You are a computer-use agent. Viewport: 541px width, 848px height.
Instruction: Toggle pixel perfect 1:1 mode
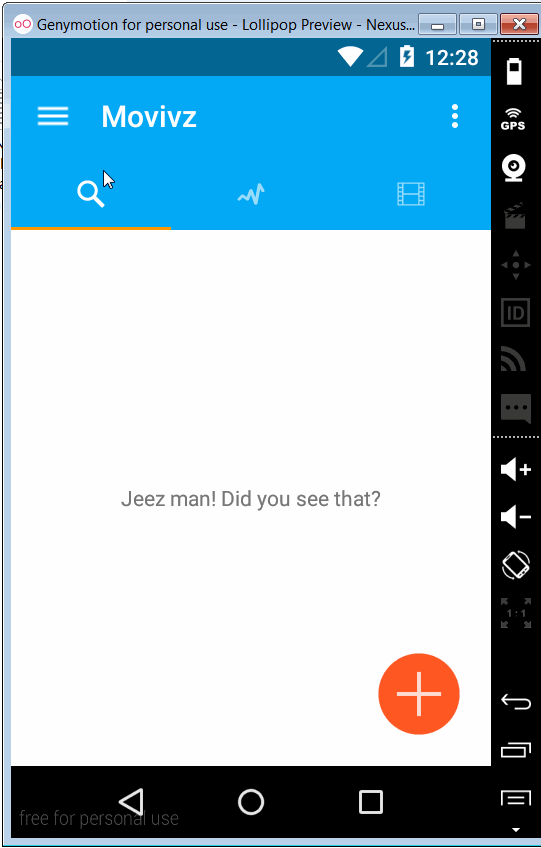[516, 613]
